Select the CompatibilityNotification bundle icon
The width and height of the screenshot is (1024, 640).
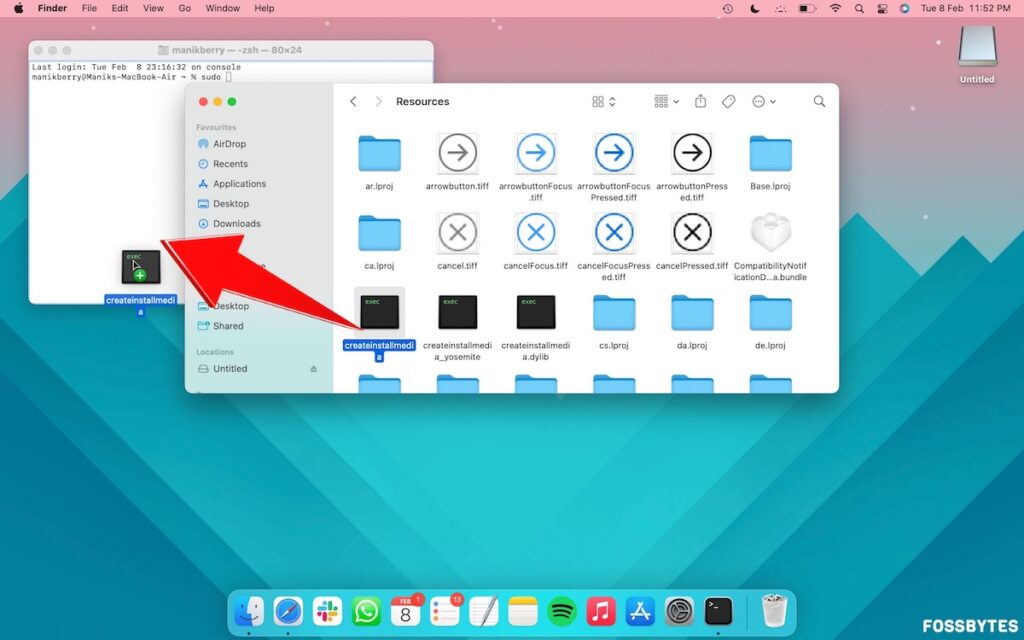tap(769, 232)
